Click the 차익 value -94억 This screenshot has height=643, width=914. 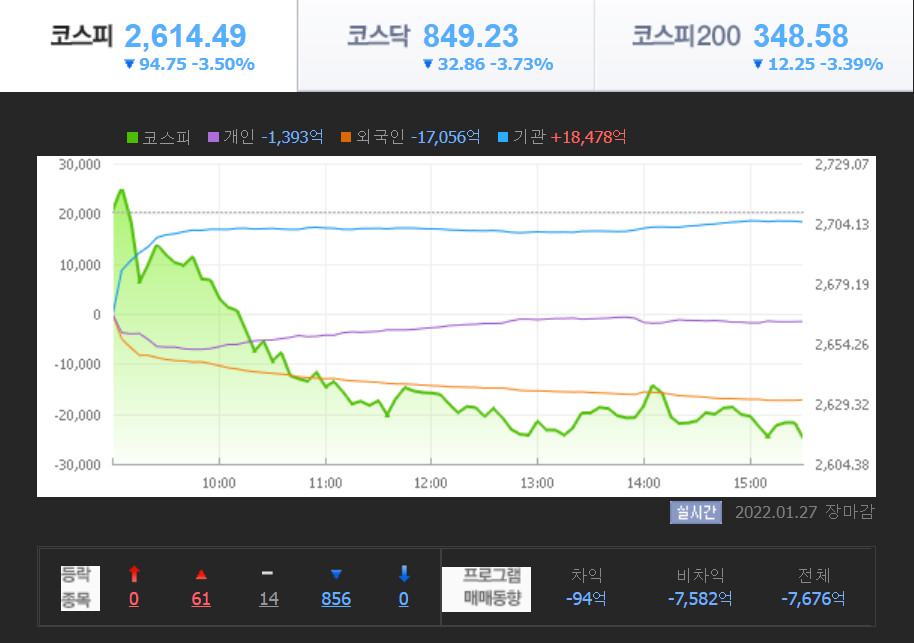(x=586, y=599)
